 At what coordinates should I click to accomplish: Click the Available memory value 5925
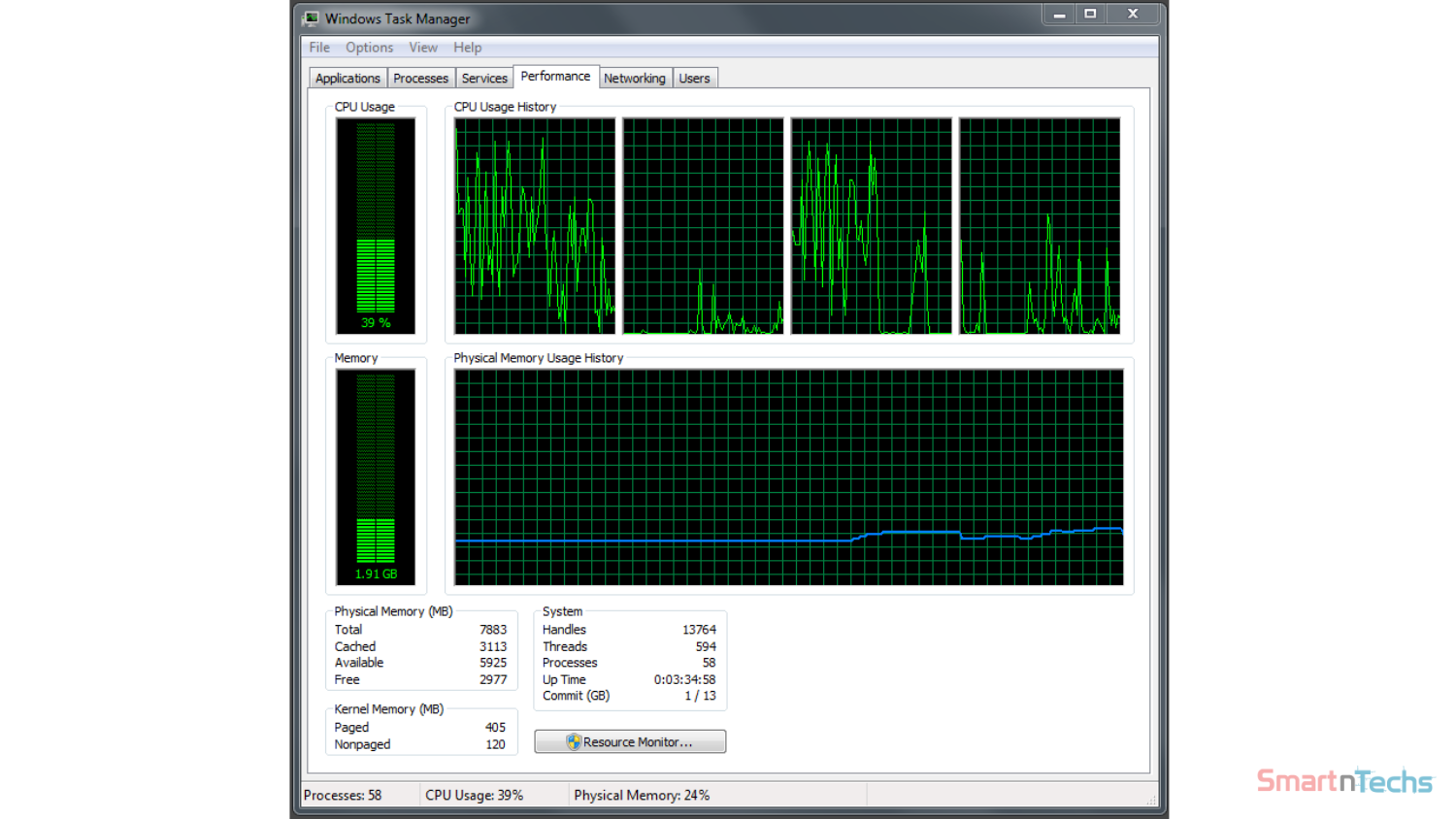[493, 663]
